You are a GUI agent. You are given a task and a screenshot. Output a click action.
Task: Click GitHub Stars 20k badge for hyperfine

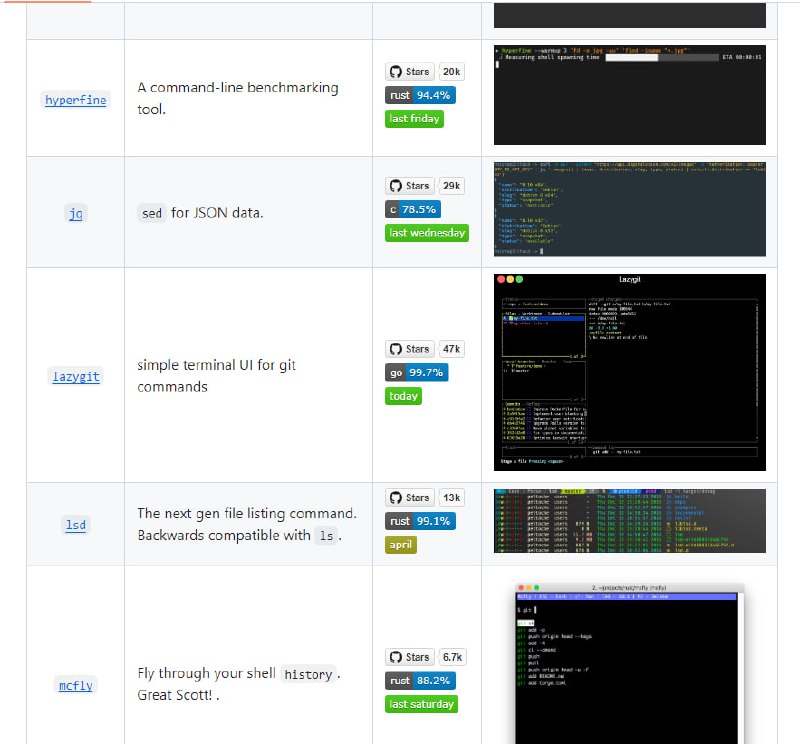coord(425,72)
